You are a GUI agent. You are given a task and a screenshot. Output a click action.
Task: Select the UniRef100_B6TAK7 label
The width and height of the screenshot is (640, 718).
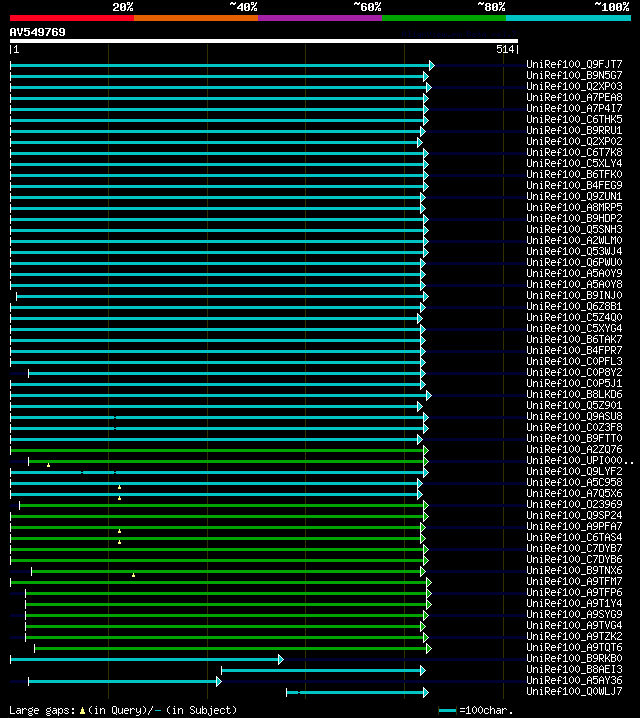pos(574,339)
